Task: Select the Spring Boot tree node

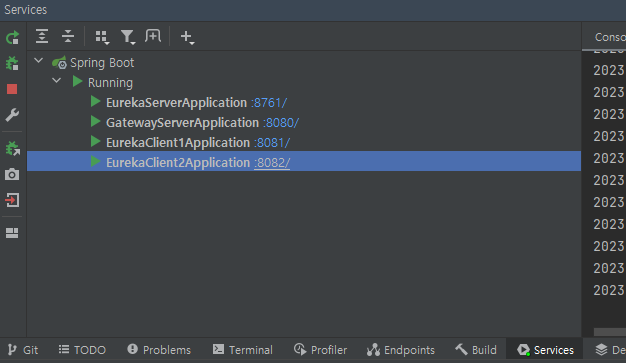Action: (x=102, y=63)
